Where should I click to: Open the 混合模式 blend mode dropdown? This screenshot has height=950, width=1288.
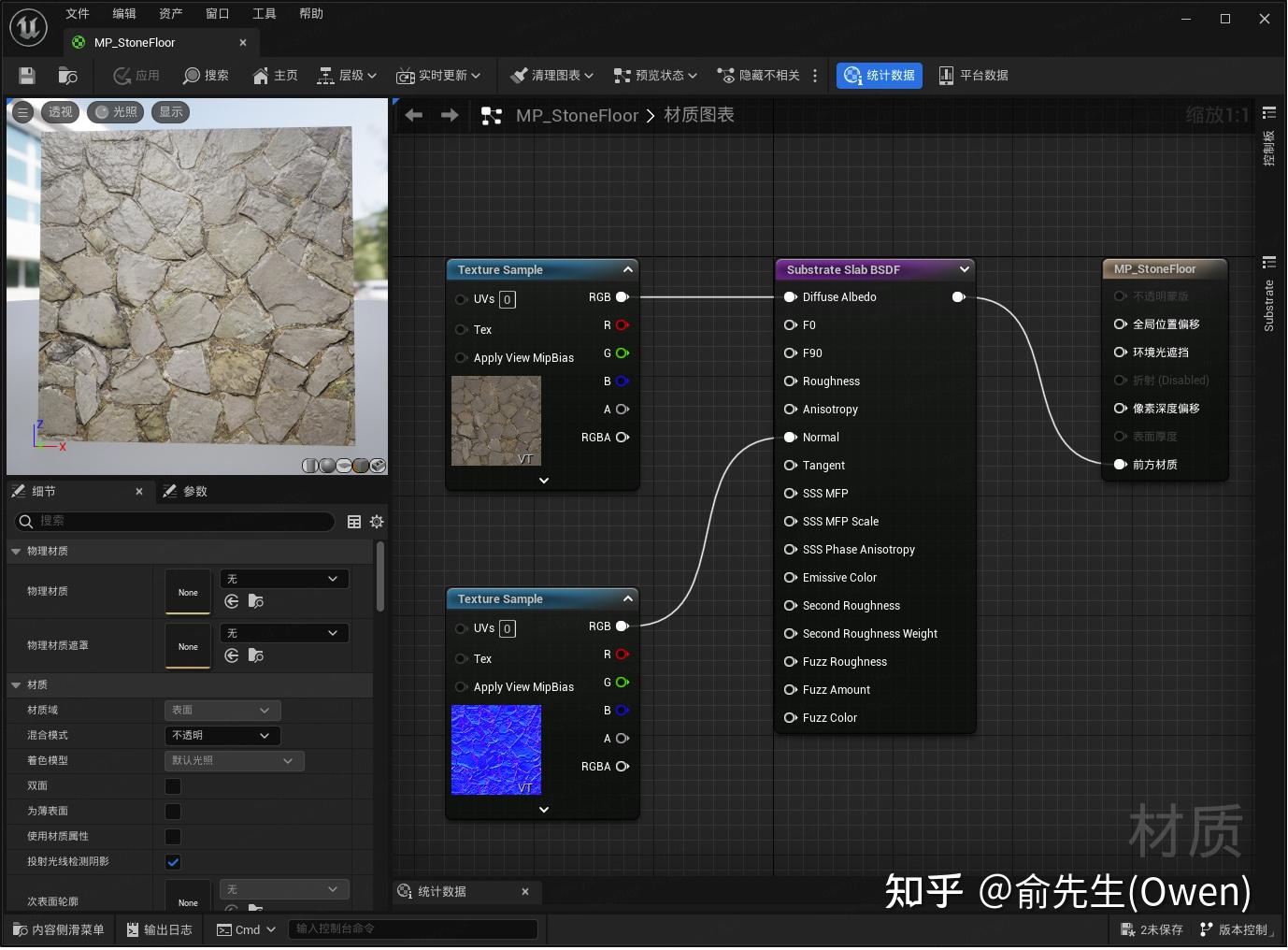pyautogui.click(x=222, y=736)
